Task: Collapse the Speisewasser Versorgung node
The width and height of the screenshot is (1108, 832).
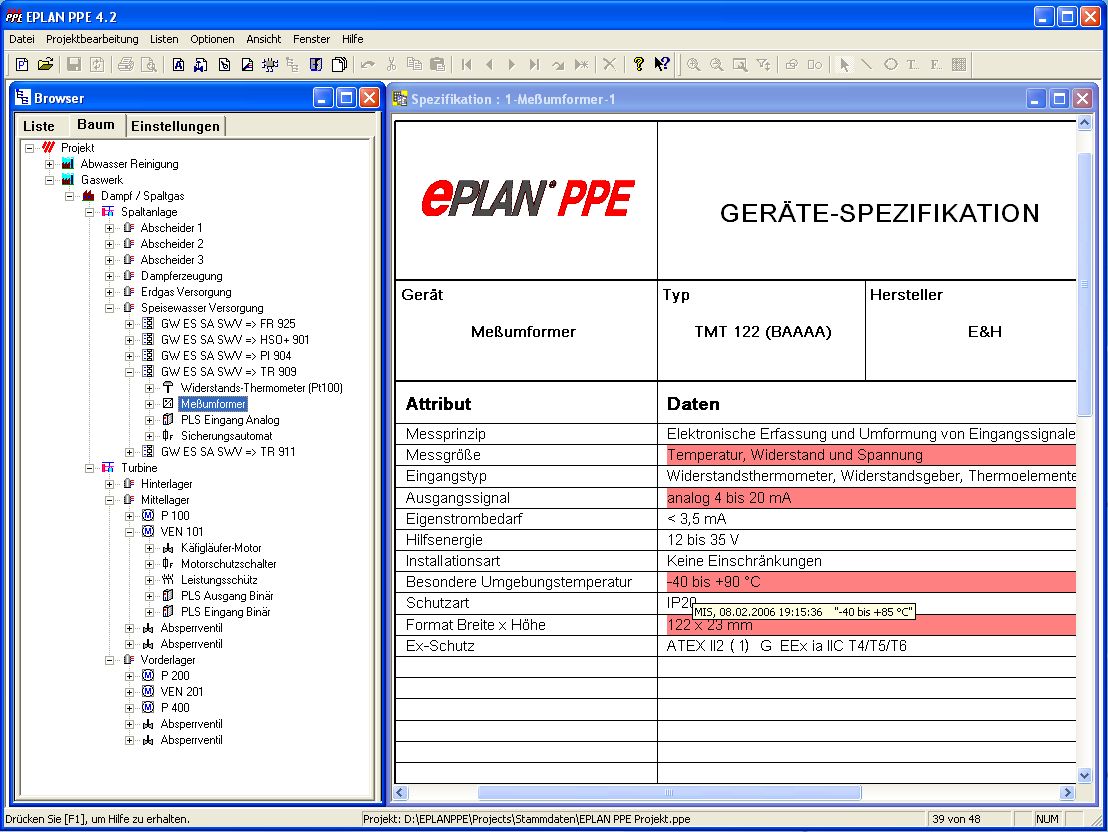Action: (x=110, y=308)
